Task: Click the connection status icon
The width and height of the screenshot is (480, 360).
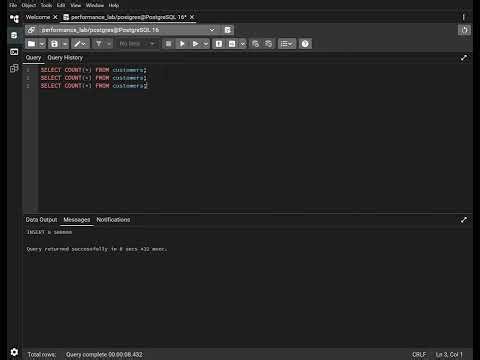Action: pos(31,30)
